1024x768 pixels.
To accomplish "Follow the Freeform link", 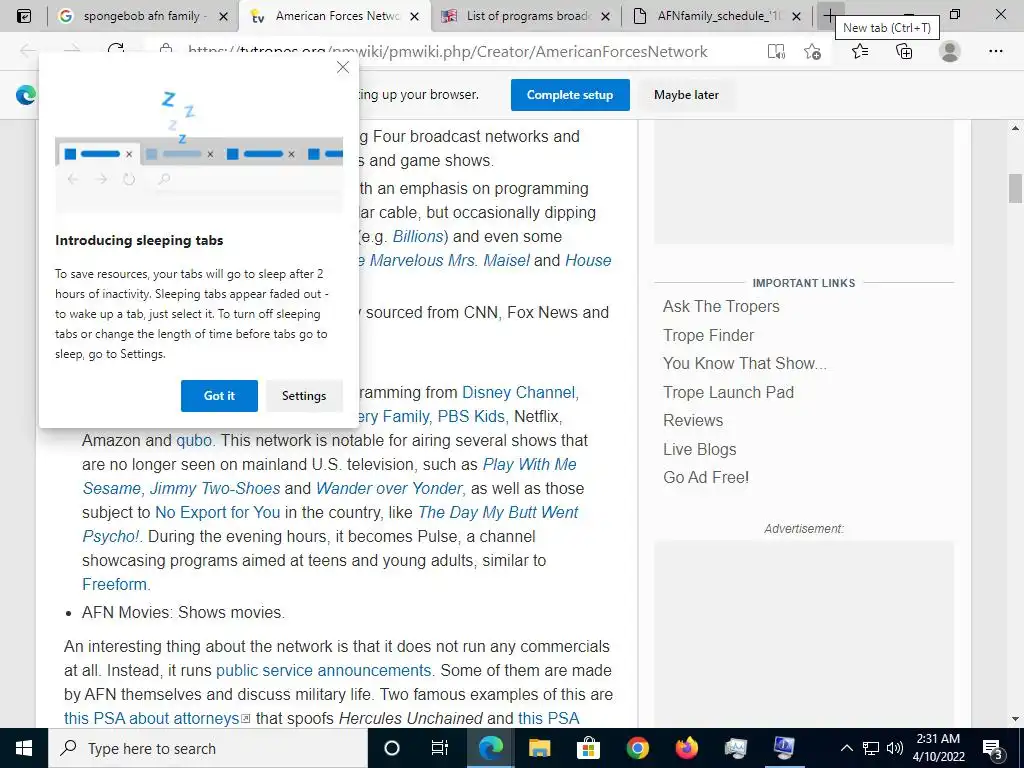I will pyautogui.click(x=116, y=584).
